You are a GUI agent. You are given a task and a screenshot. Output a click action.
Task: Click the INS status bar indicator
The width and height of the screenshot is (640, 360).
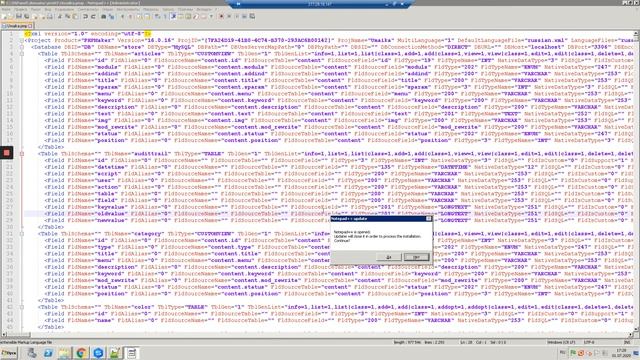pos(627,342)
